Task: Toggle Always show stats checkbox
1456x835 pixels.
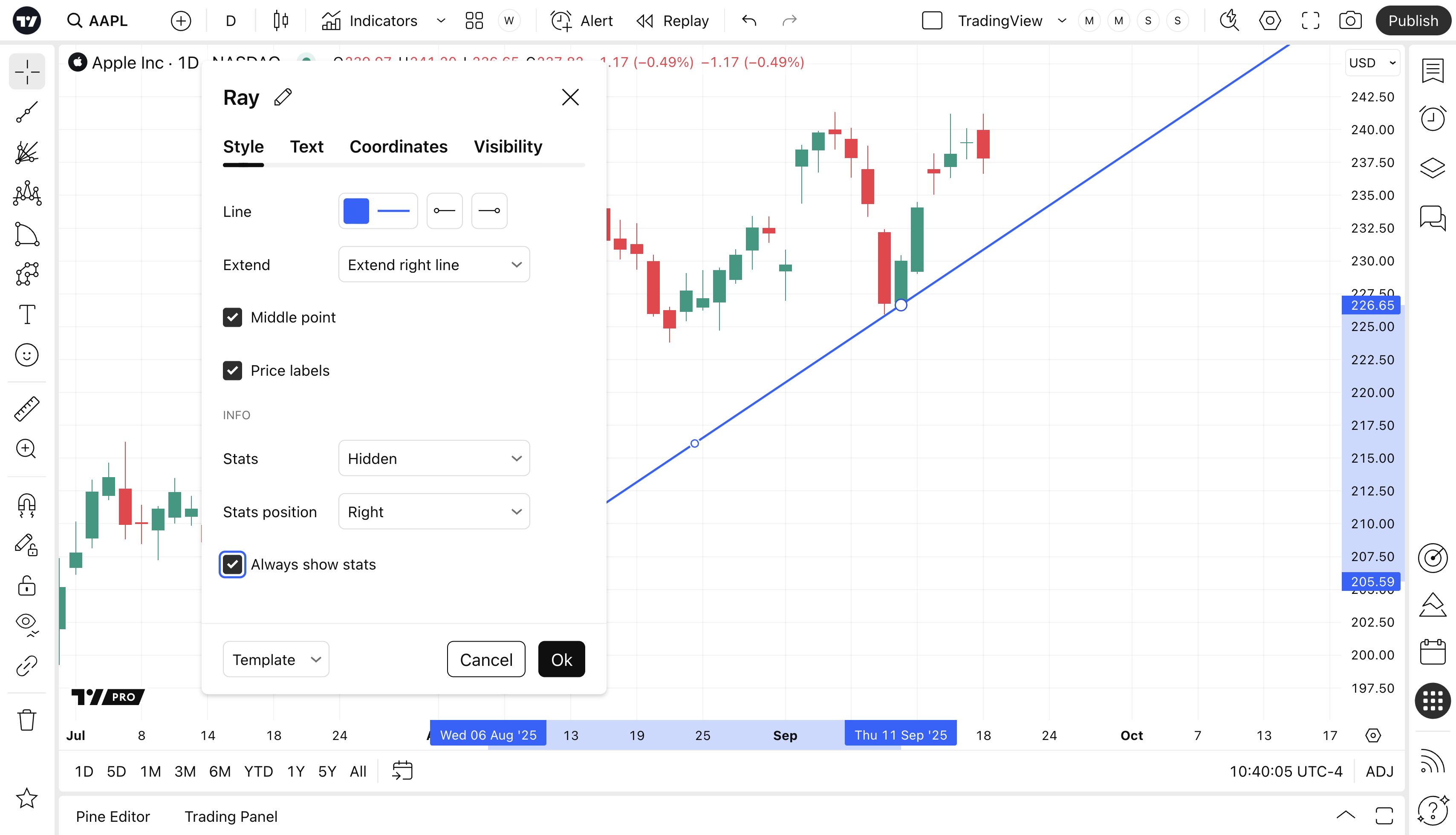Action: pos(232,564)
